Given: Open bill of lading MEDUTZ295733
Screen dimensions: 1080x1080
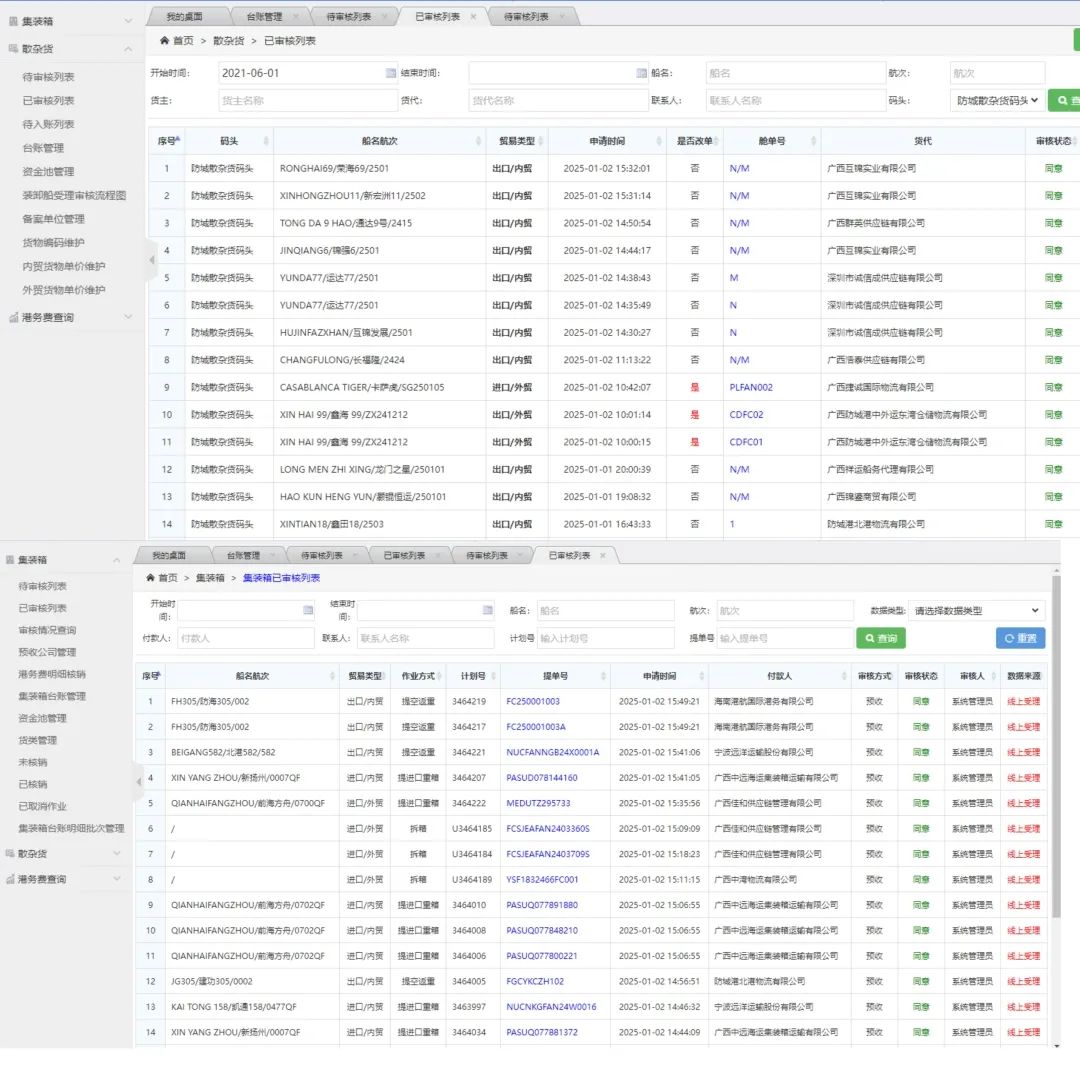Looking at the screenshot, I should click(538, 803).
